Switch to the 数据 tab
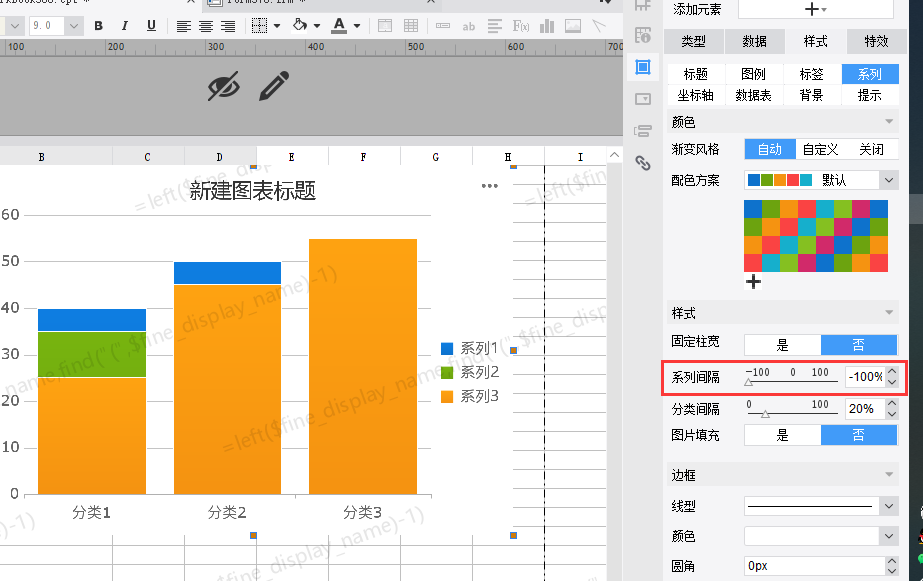Screen dimensions: 923x581 (x=754, y=41)
